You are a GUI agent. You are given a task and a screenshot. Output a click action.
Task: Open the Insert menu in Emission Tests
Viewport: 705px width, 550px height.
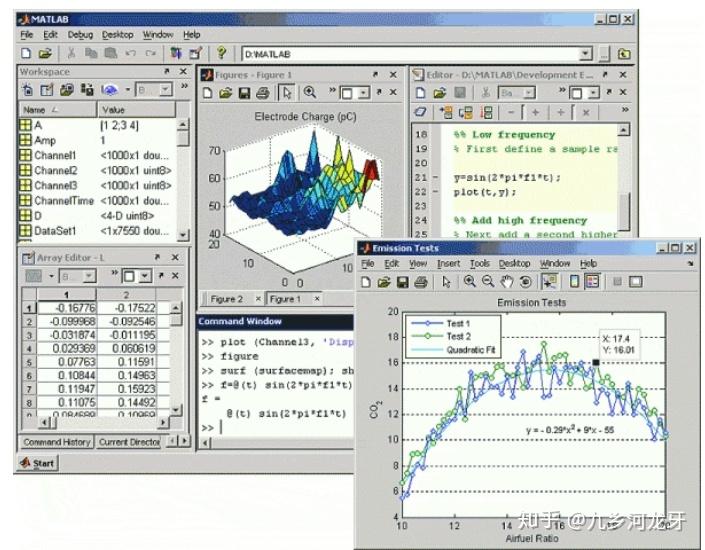point(448,264)
